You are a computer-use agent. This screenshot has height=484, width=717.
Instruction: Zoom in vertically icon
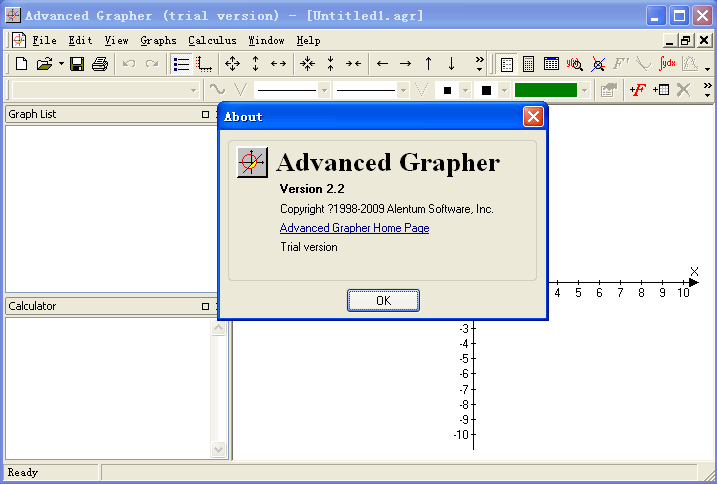pos(330,64)
